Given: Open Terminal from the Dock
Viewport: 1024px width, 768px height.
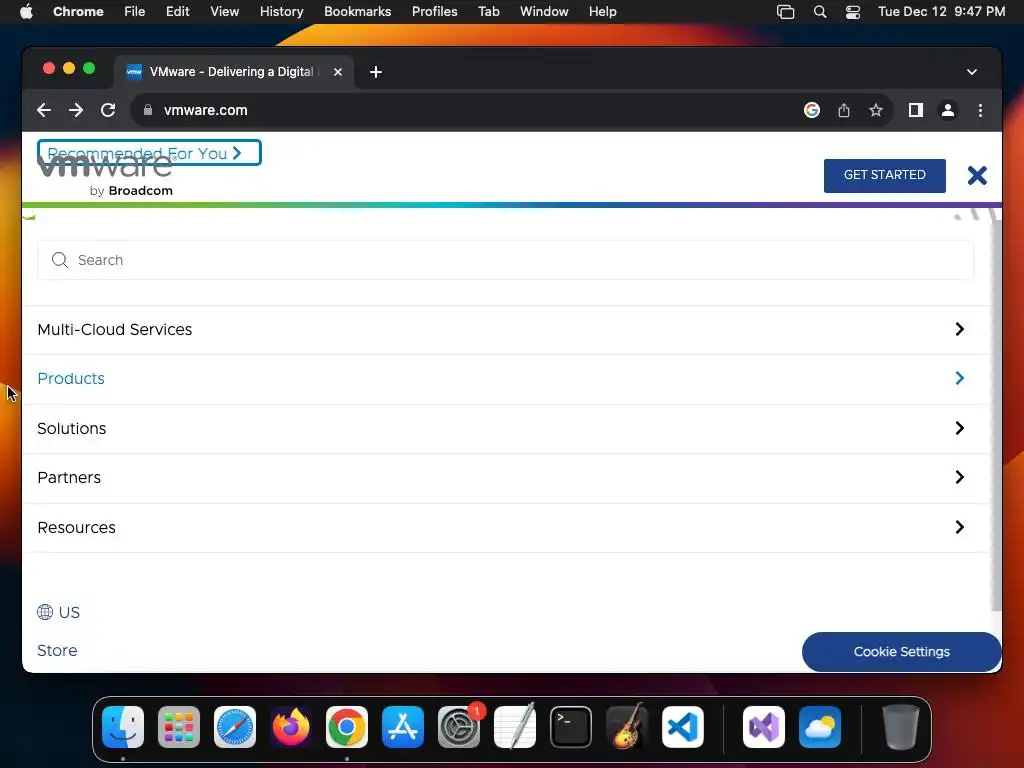Looking at the screenshot, I should [571, 727].
